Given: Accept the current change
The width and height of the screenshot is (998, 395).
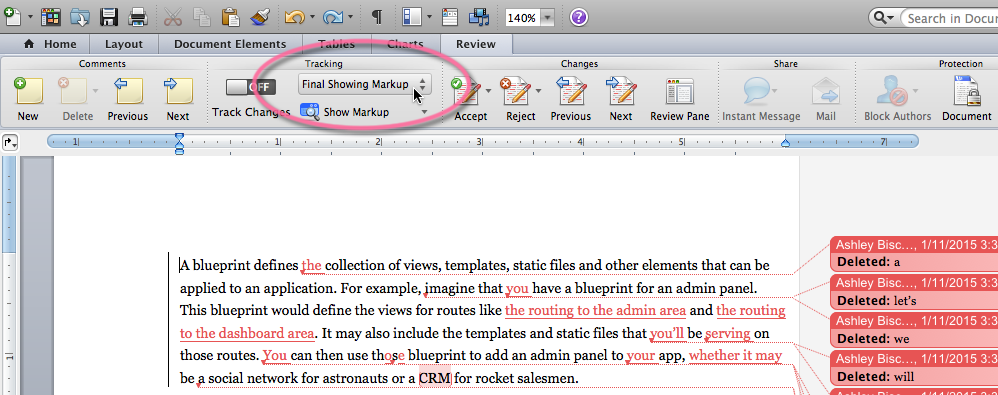Looking at the screenshot, I should coord(469,99).
